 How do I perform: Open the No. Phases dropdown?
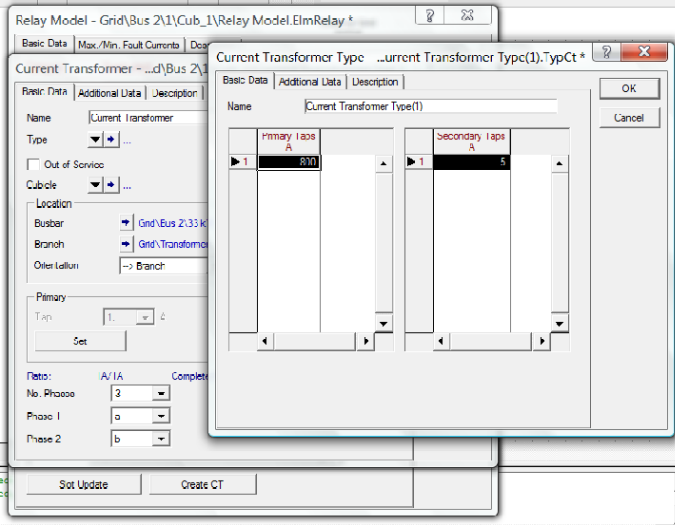tap(160, 394)
